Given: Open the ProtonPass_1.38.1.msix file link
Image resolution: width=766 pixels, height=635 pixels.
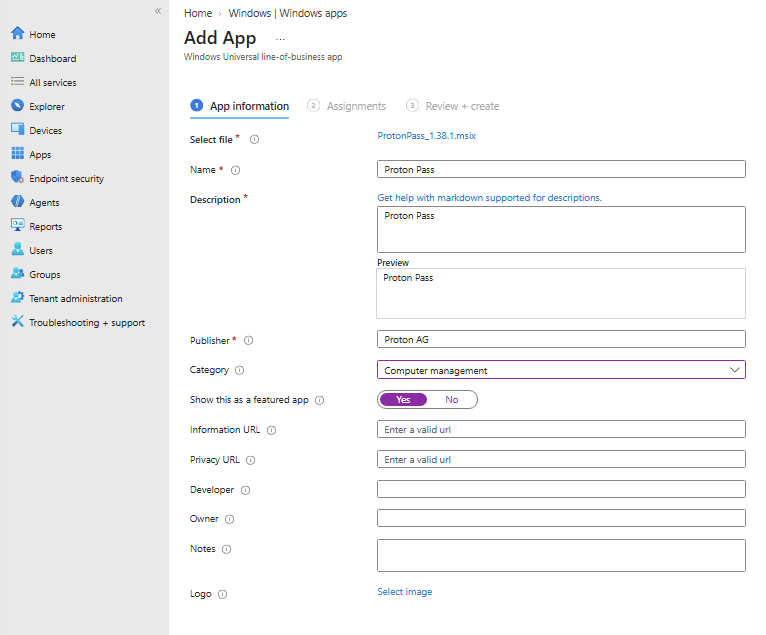Looking at the screenshot, I should (426, 136).
